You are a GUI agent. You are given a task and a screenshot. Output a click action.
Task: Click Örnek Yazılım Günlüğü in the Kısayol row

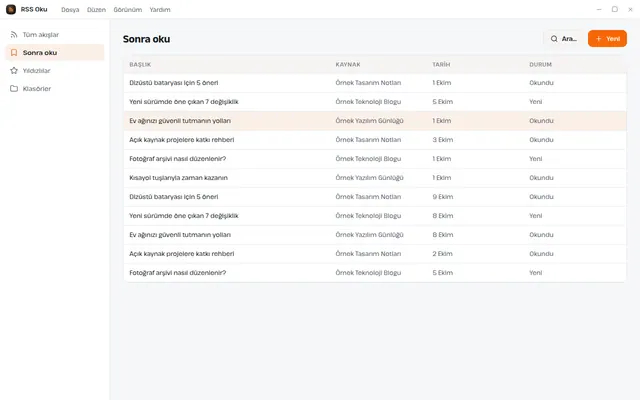(369, 178)
